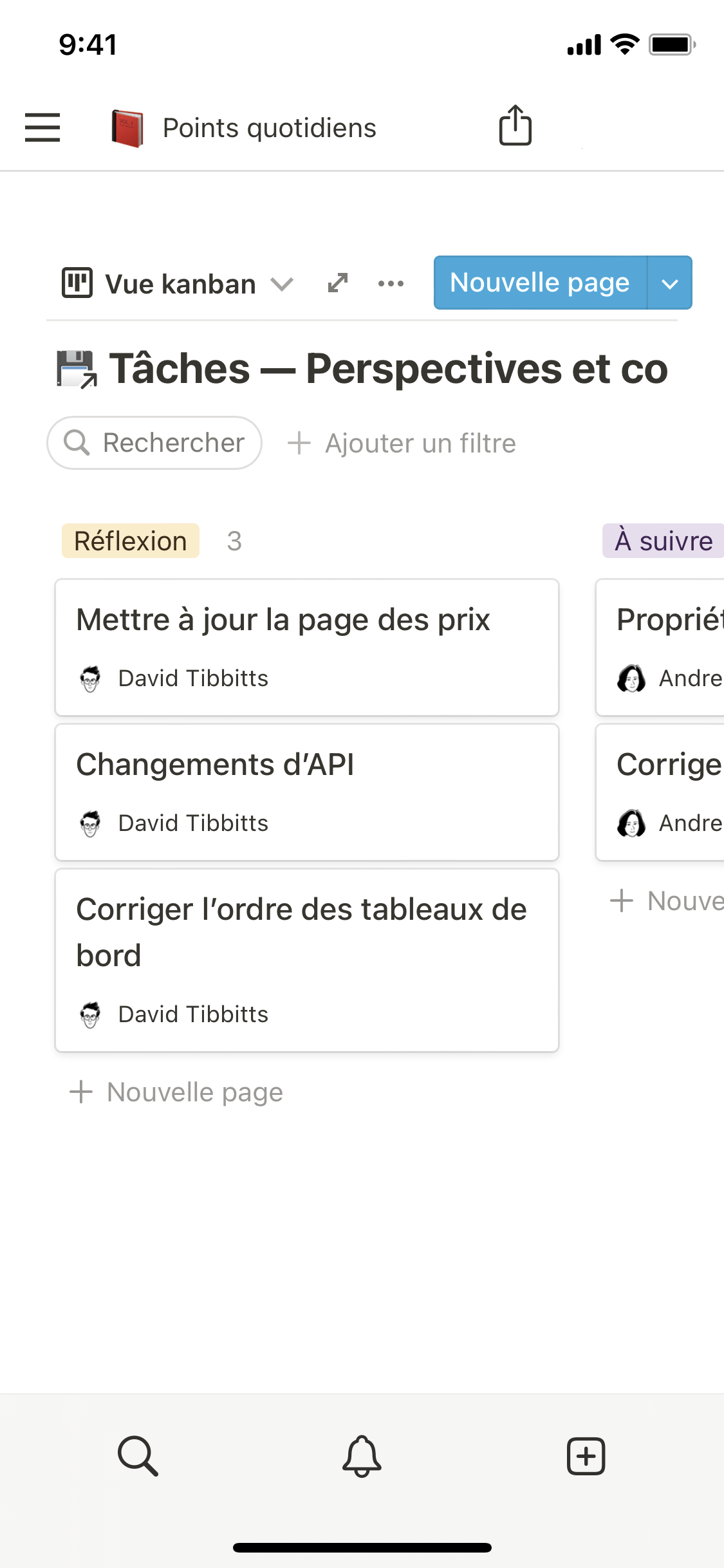
Task: Tap the create page plus-square icon
Action: 586,1455
